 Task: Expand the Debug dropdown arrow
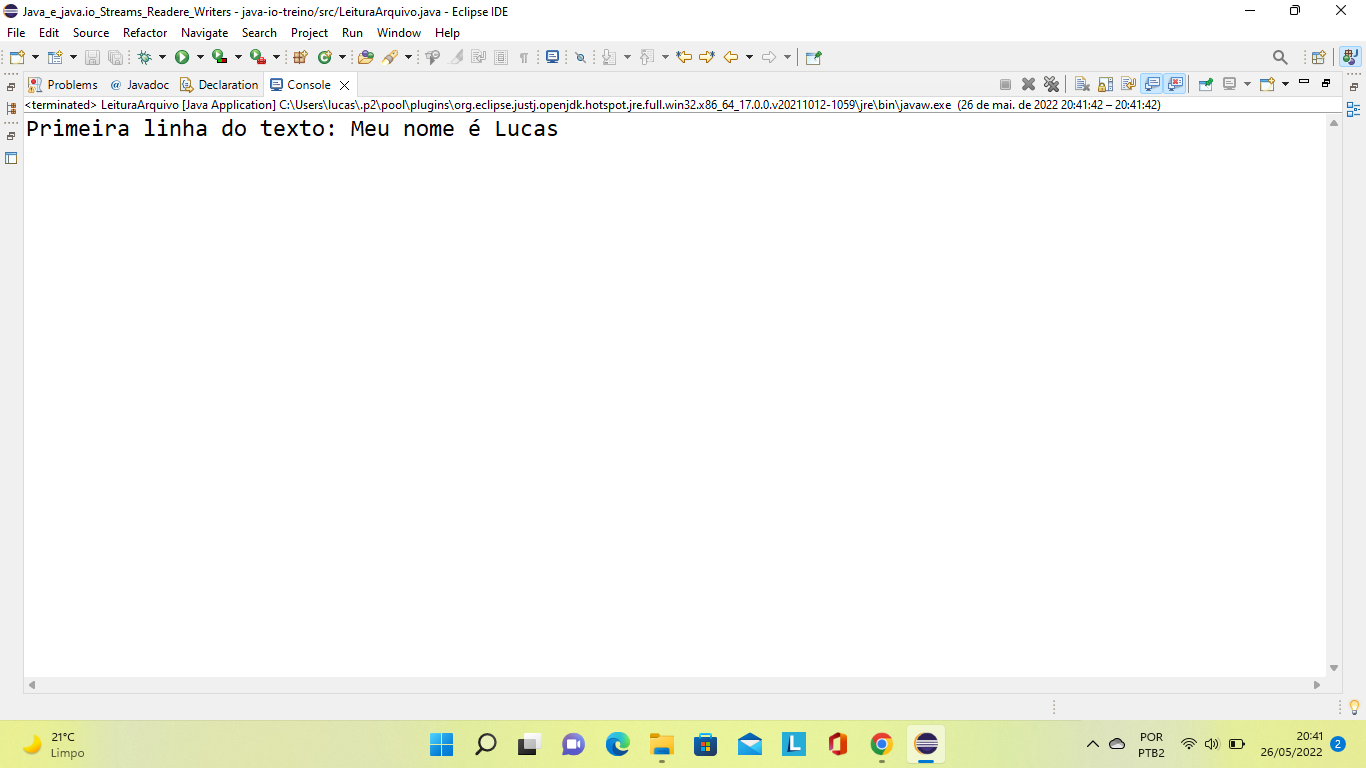coord(162,57)
